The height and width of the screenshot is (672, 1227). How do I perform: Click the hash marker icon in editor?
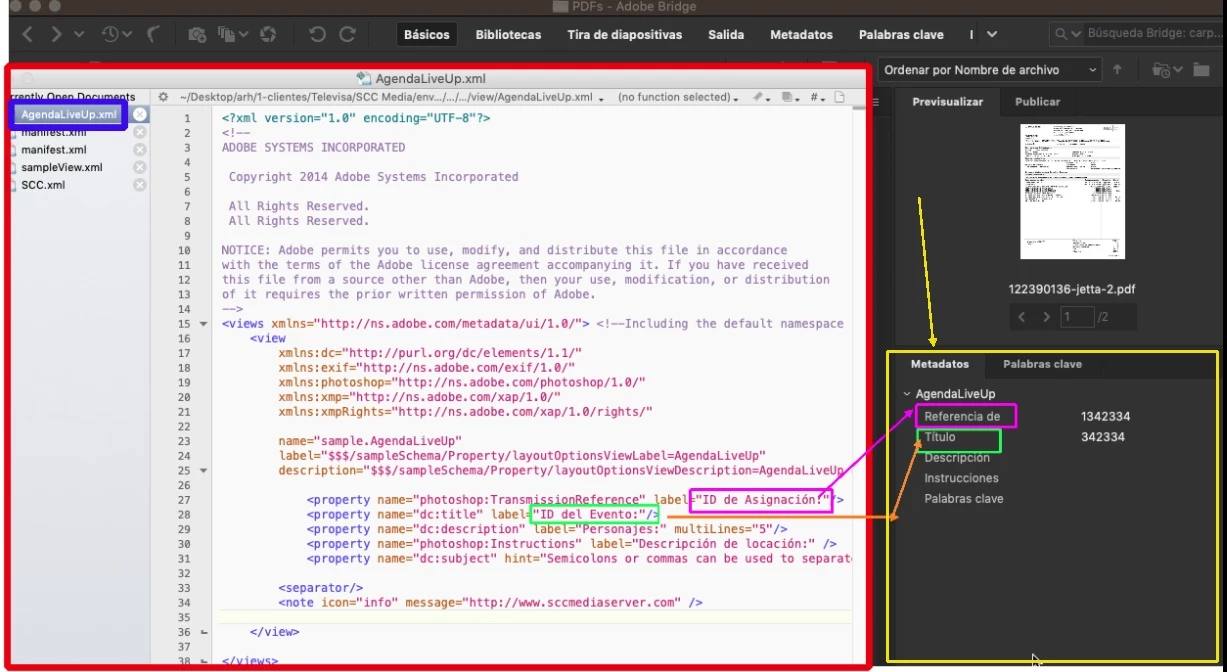[816, 98]
